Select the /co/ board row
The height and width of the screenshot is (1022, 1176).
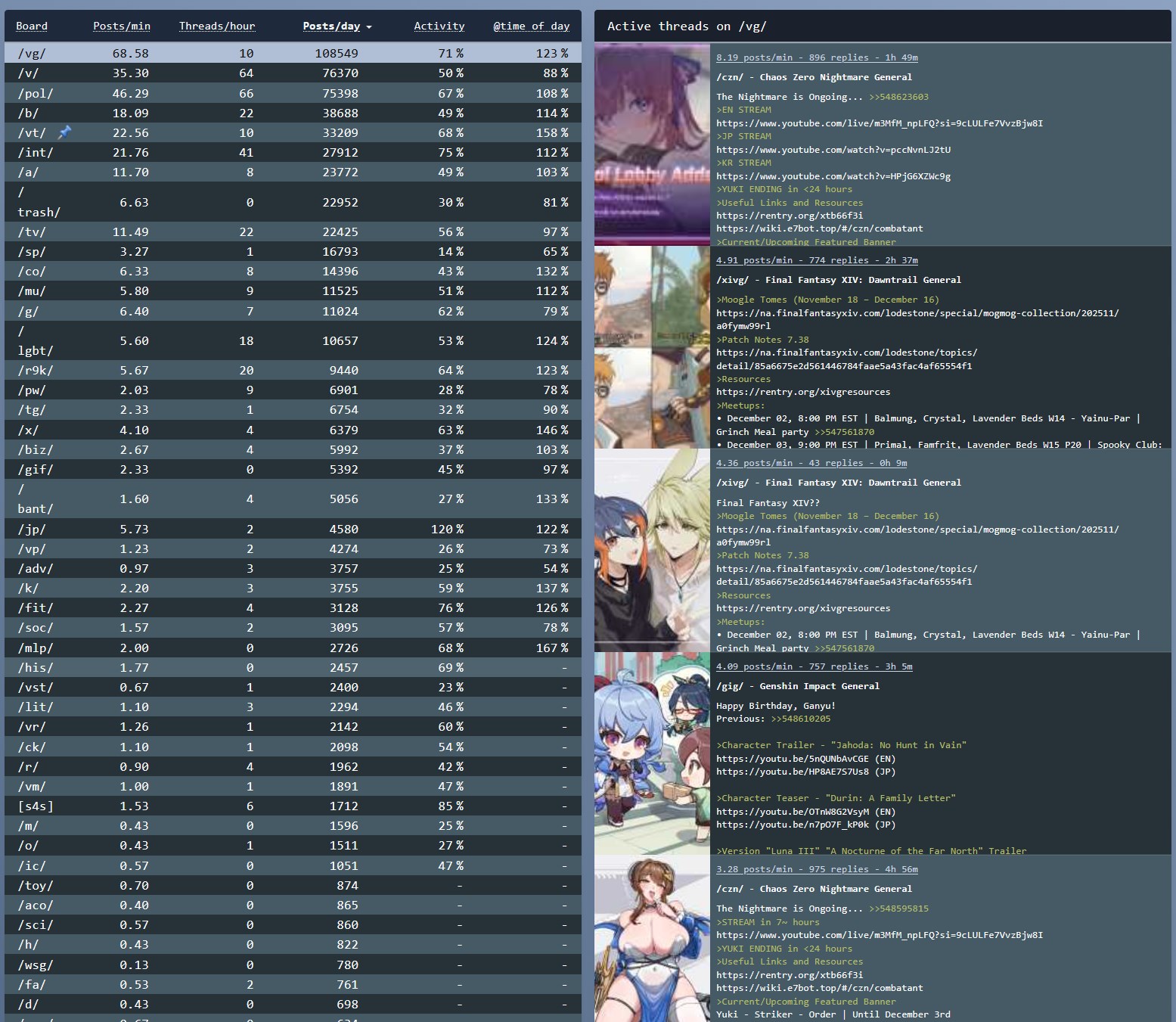[x=293, y=271]
